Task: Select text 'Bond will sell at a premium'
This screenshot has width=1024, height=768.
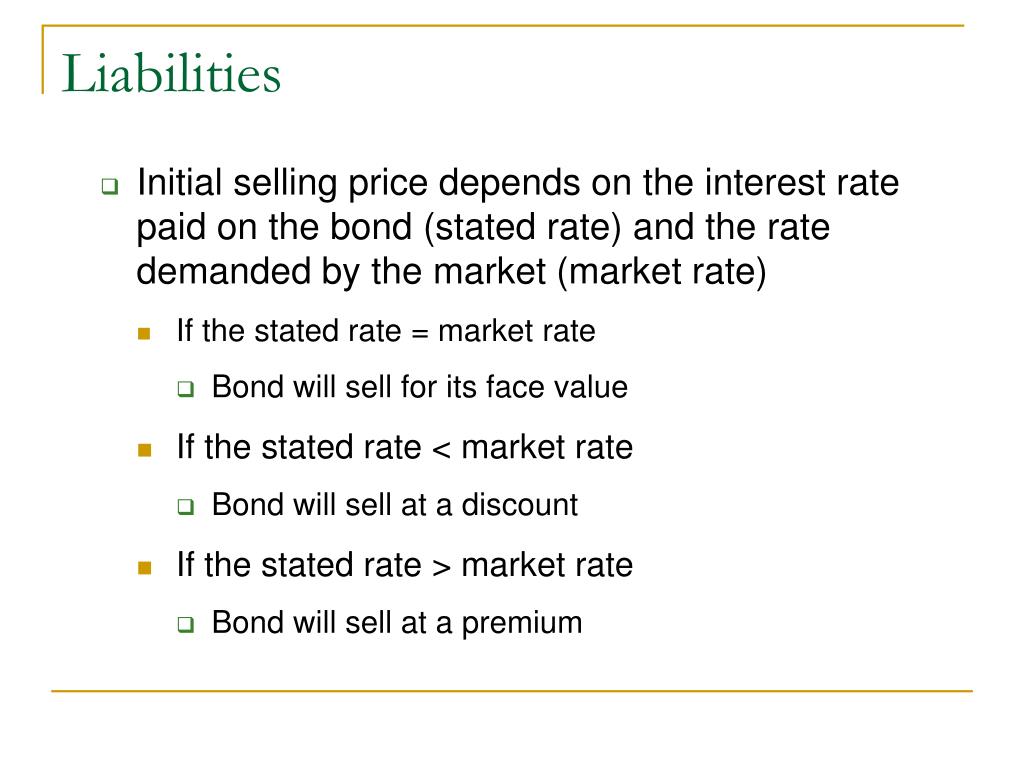Action: (397, 623)
